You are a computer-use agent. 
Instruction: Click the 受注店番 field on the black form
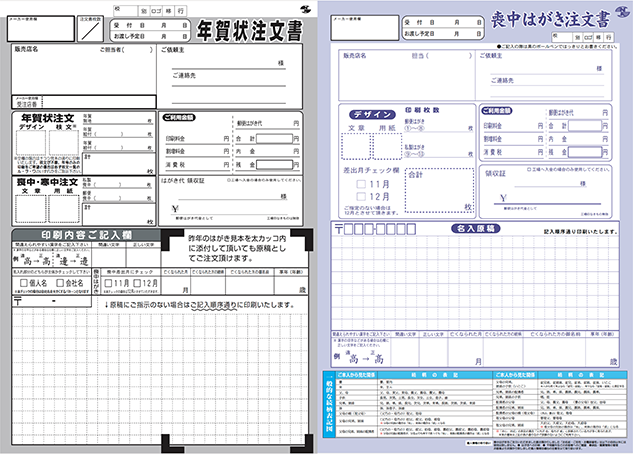[x=60, y=103]
